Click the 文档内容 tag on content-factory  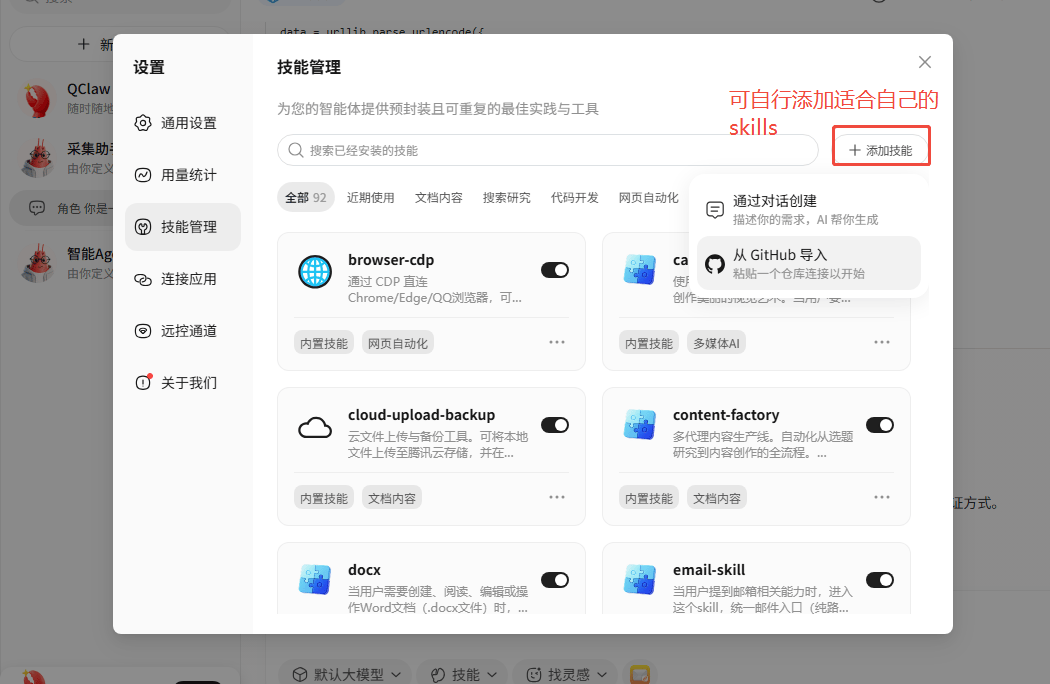click(717, 498)
